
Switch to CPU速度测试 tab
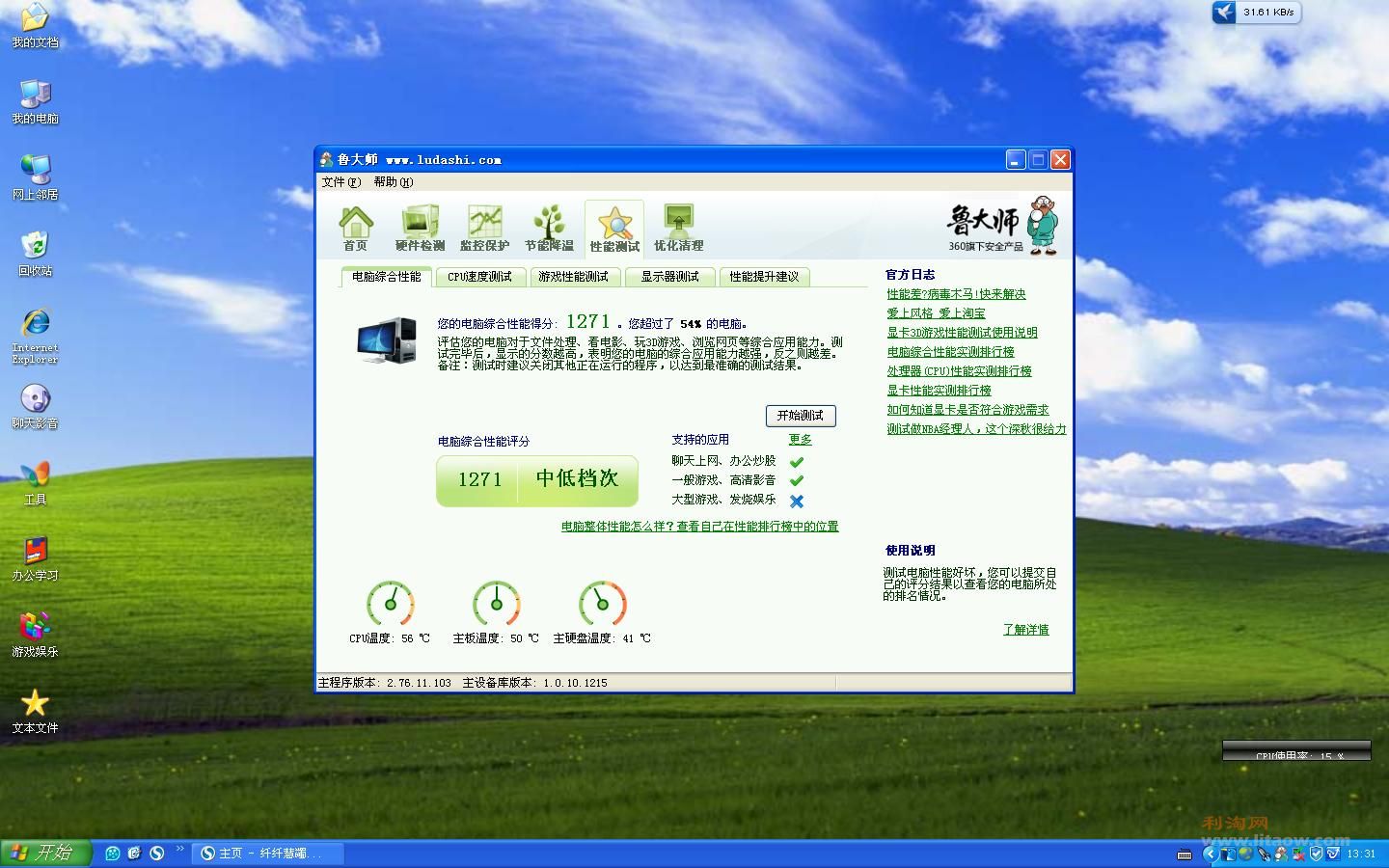(479, 277)
